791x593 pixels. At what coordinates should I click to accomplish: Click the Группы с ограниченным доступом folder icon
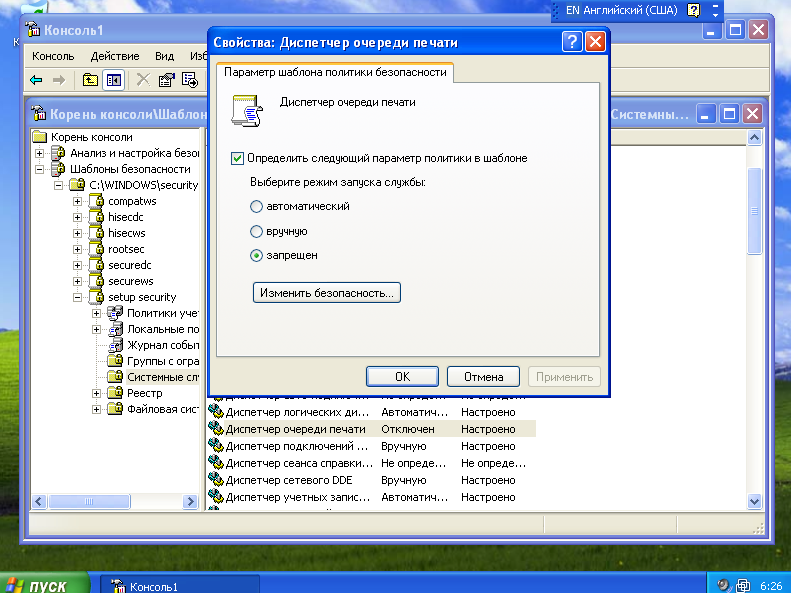tap(116, 361)
